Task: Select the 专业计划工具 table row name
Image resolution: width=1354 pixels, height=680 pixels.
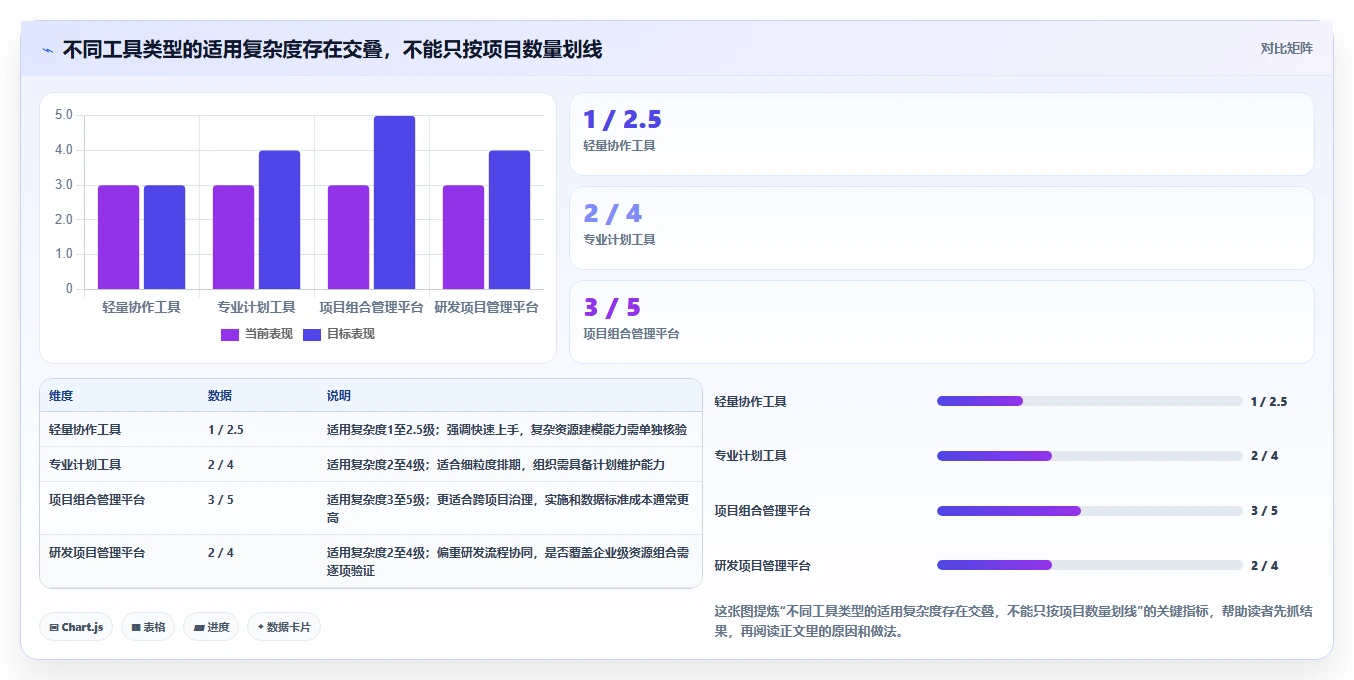Action: (x=85, y=465)
